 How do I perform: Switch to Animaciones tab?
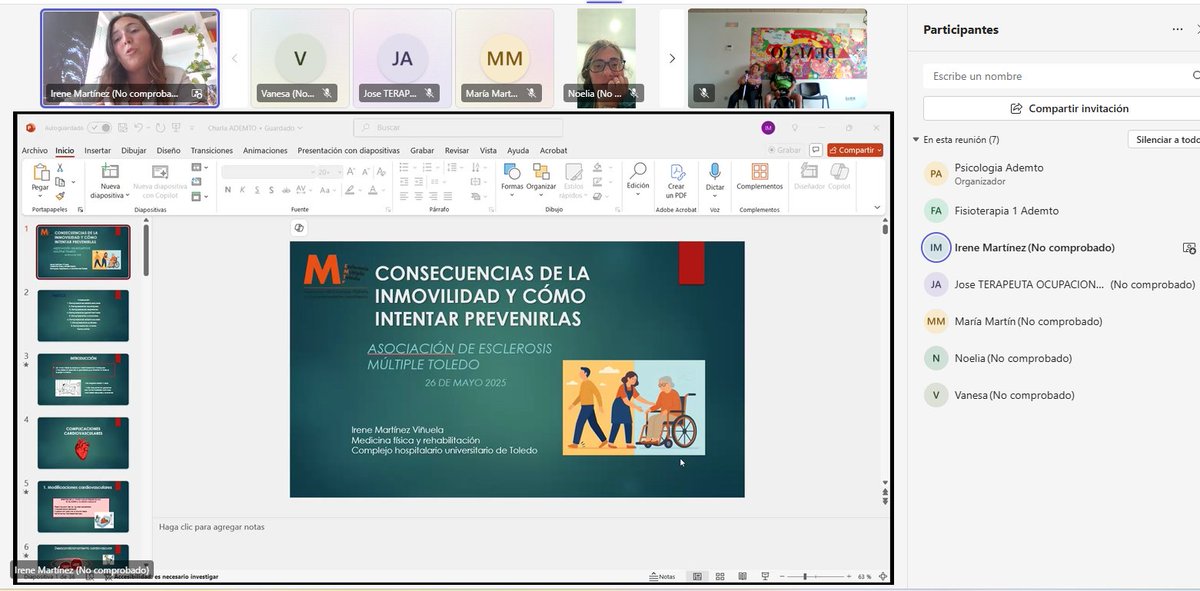tap(265, 150)
